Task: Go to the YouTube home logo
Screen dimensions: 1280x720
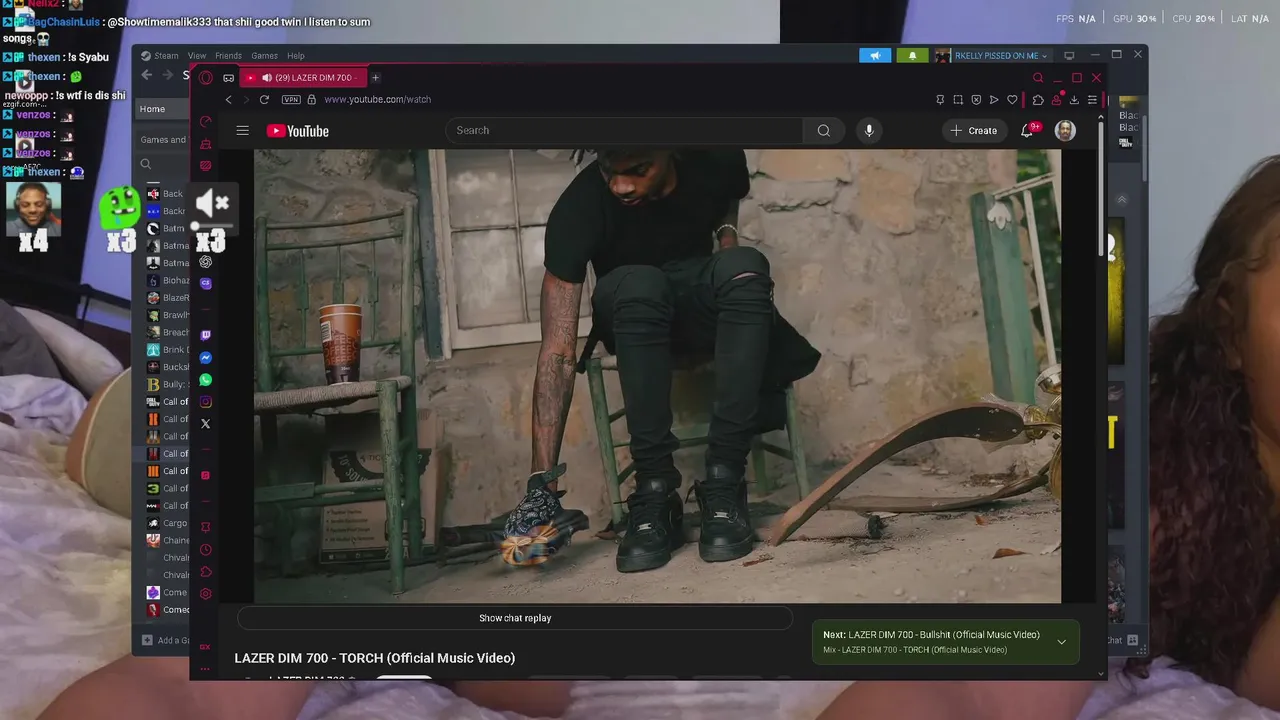Action: [298, 131]
